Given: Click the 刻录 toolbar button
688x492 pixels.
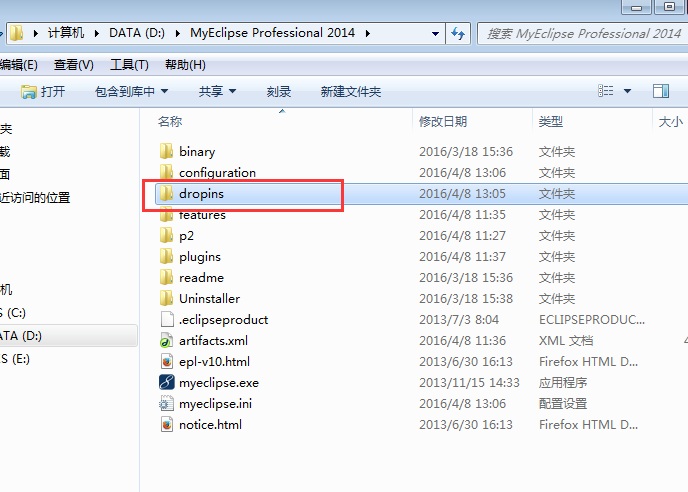Looking at the screenshot, I should 279,91.
